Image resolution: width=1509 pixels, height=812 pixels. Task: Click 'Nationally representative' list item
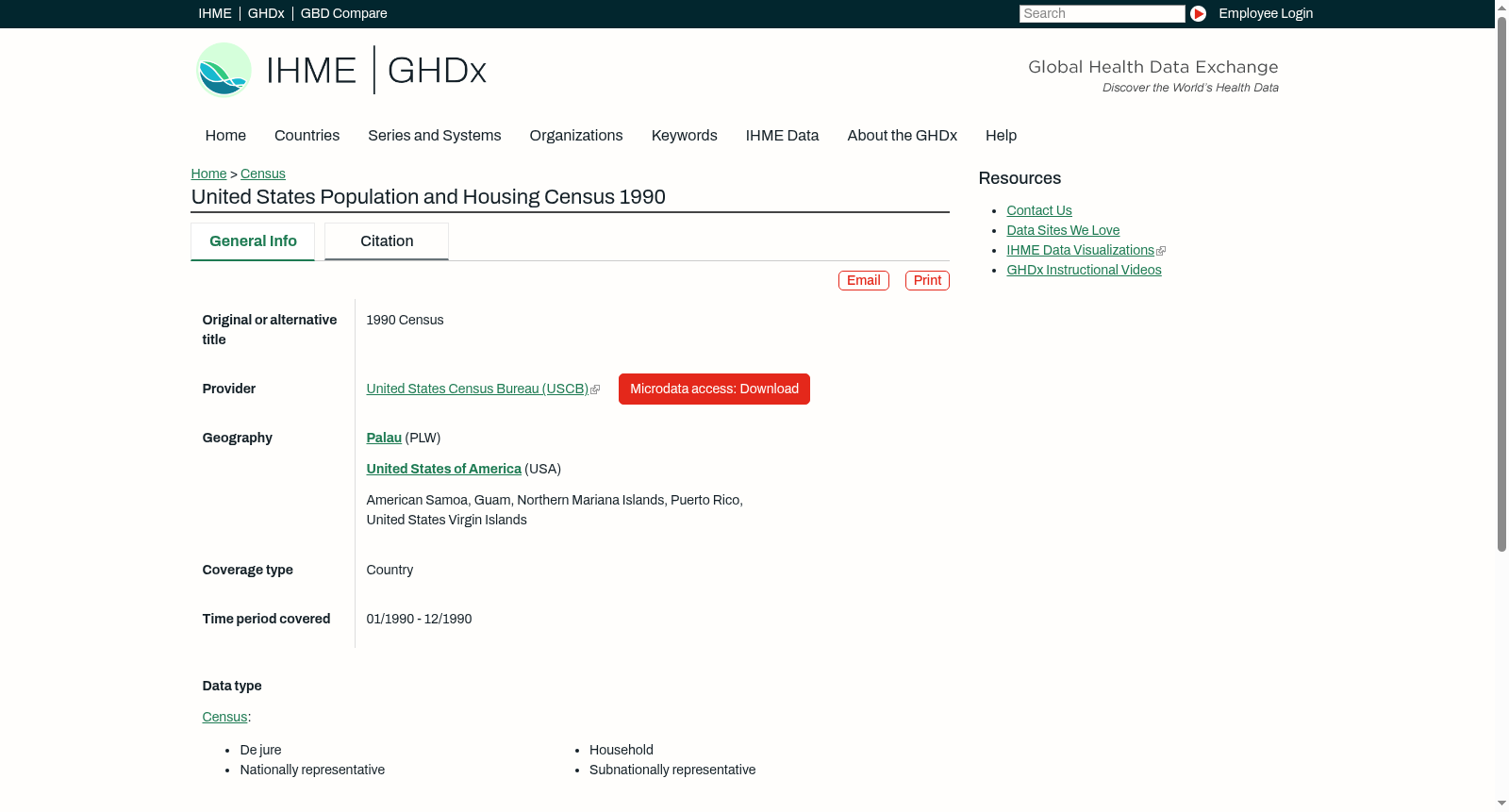tap(312, 771)
